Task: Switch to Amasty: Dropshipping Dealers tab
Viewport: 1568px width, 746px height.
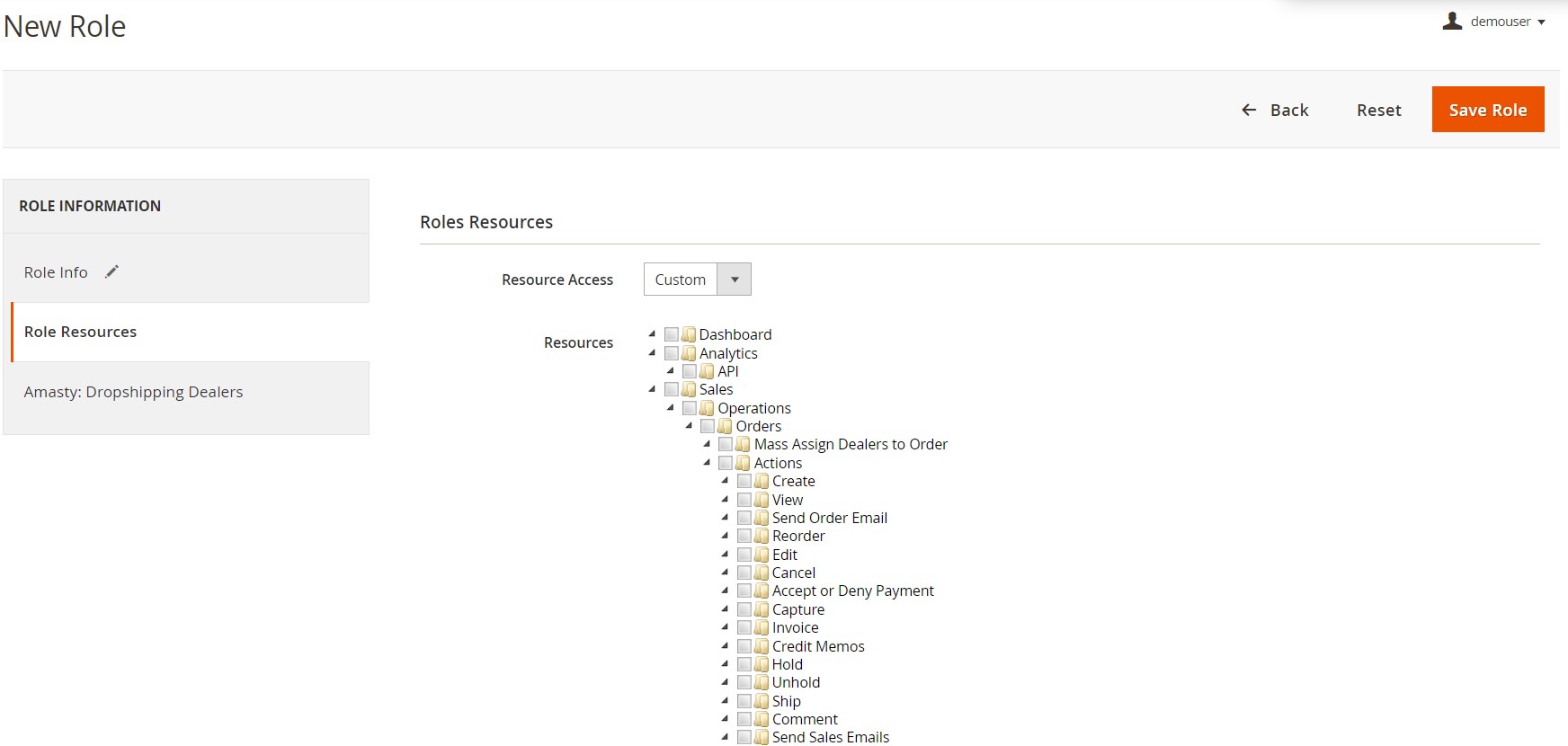Action: (133, 392)
